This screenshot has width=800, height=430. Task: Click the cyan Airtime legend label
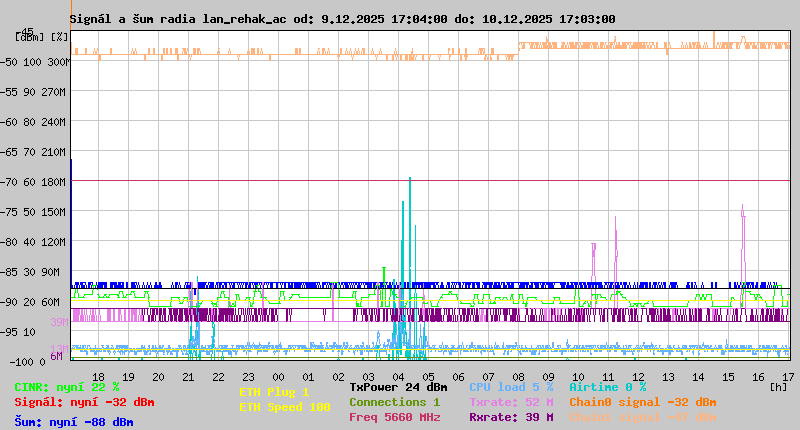tap(607, 387)
